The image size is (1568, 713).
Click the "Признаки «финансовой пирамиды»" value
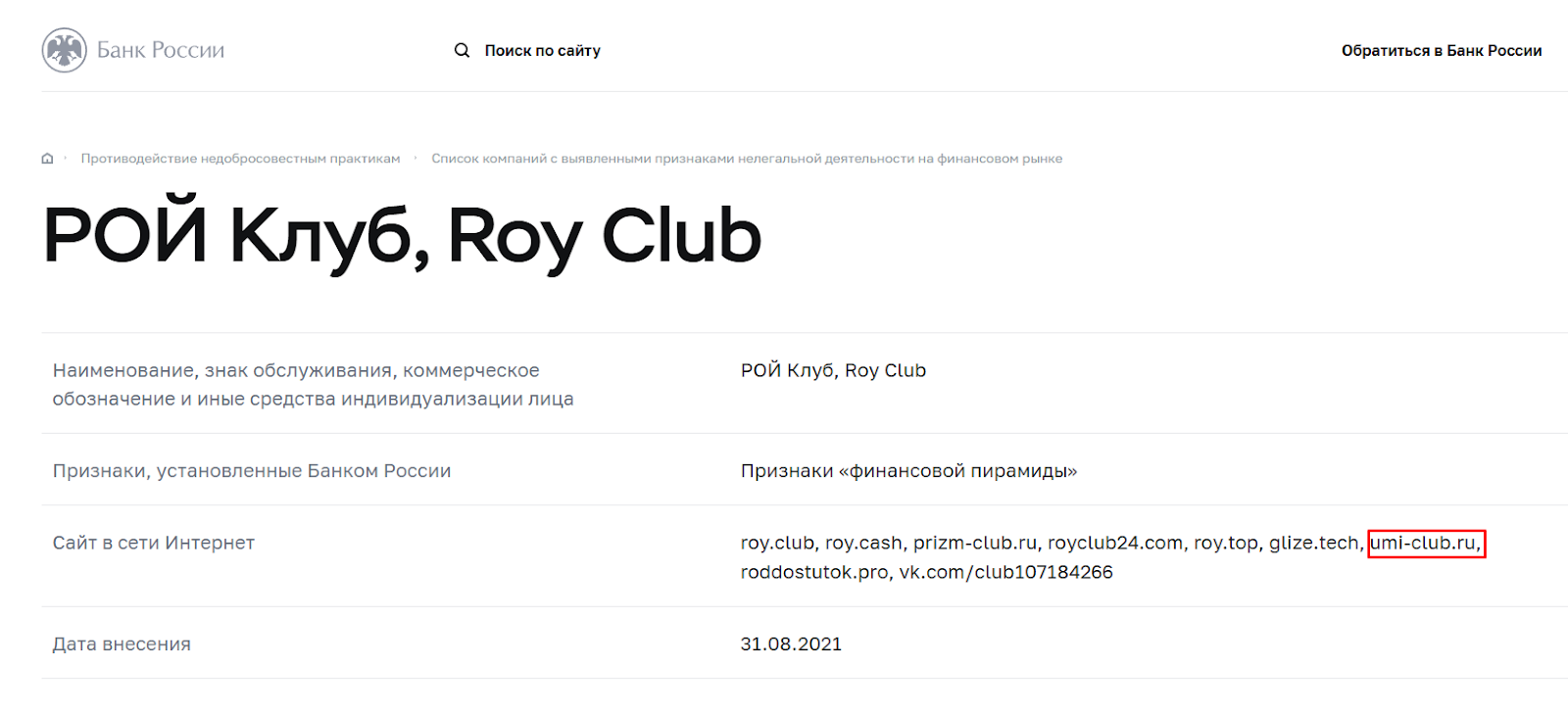(x=908, y=471)
